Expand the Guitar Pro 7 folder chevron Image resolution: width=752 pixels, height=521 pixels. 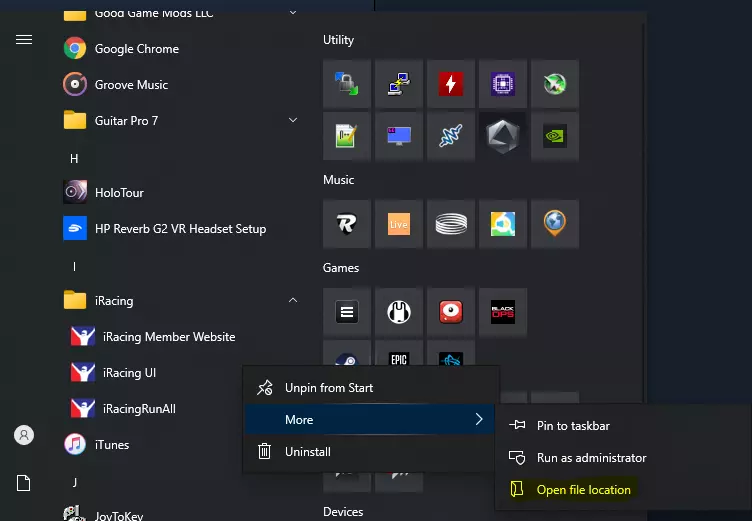(293, 120)
